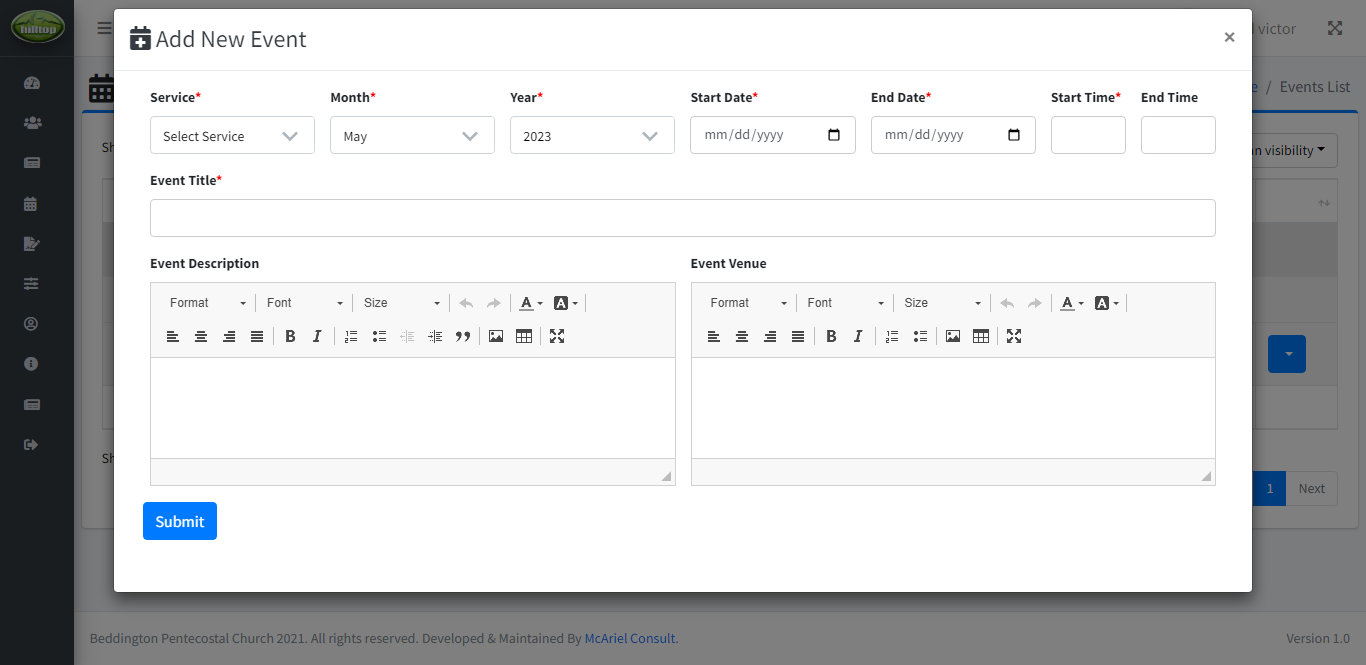
Task: Click logout icon in sidebar
Action: [31, 444]
